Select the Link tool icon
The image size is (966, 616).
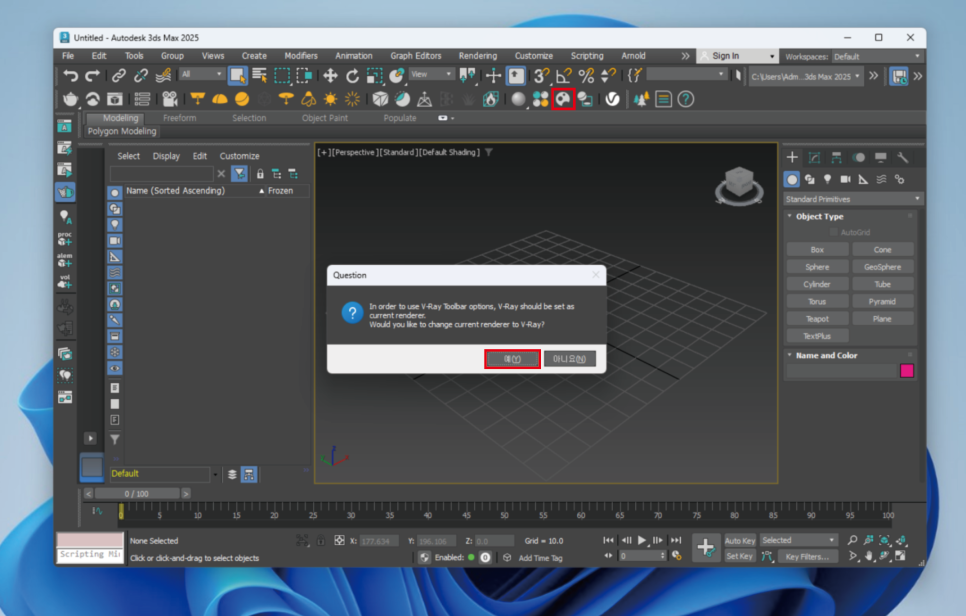tap(118, 76)
